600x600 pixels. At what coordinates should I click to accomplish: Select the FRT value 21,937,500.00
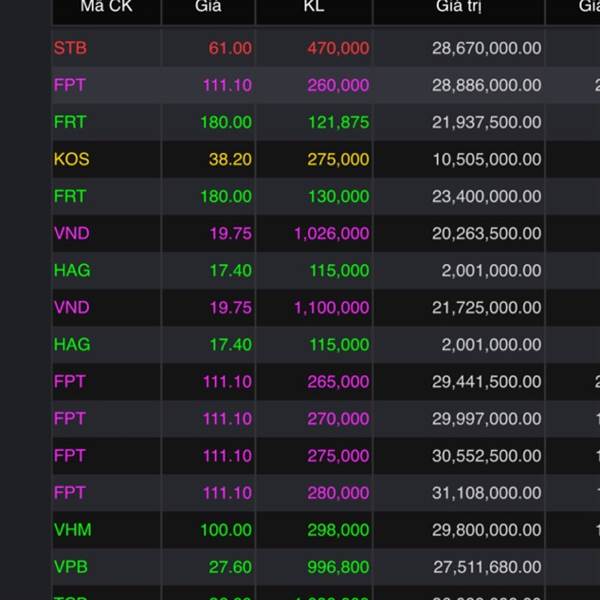(487, 122)
